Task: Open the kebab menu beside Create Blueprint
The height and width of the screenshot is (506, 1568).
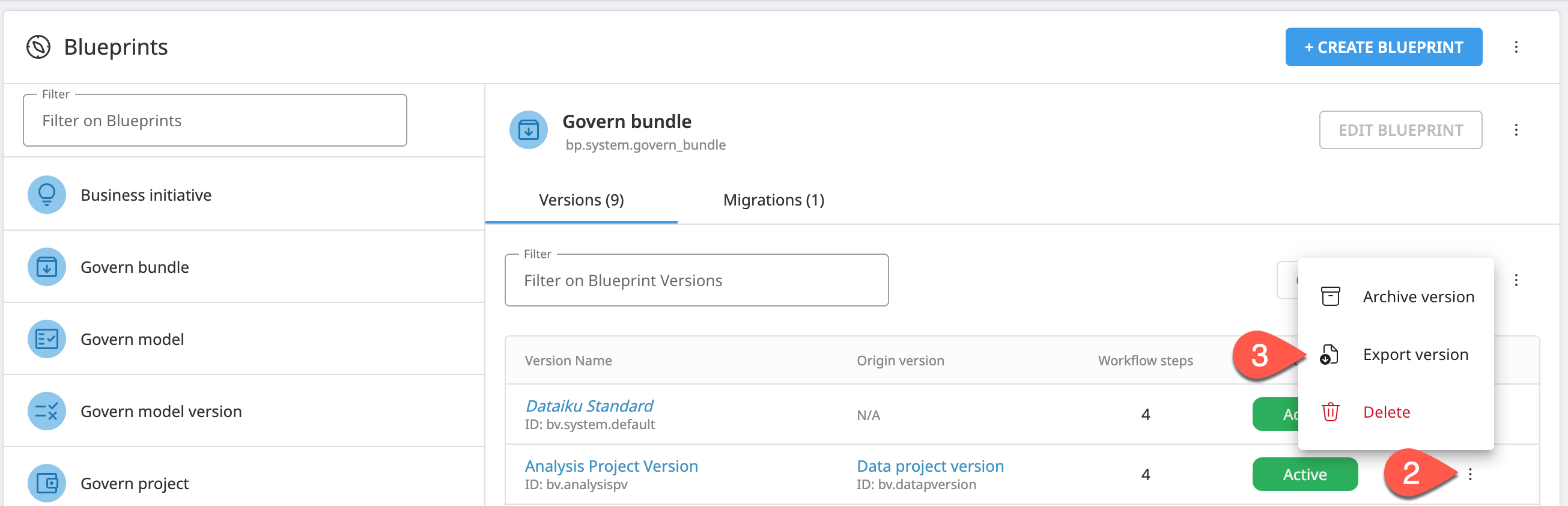Action: (x=1516, y=47)
